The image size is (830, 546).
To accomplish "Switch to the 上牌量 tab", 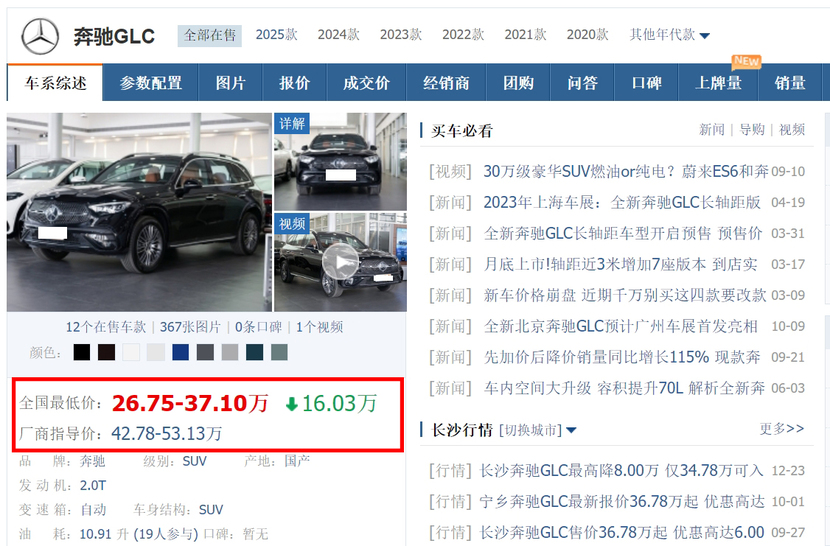I will pos(718,83).
